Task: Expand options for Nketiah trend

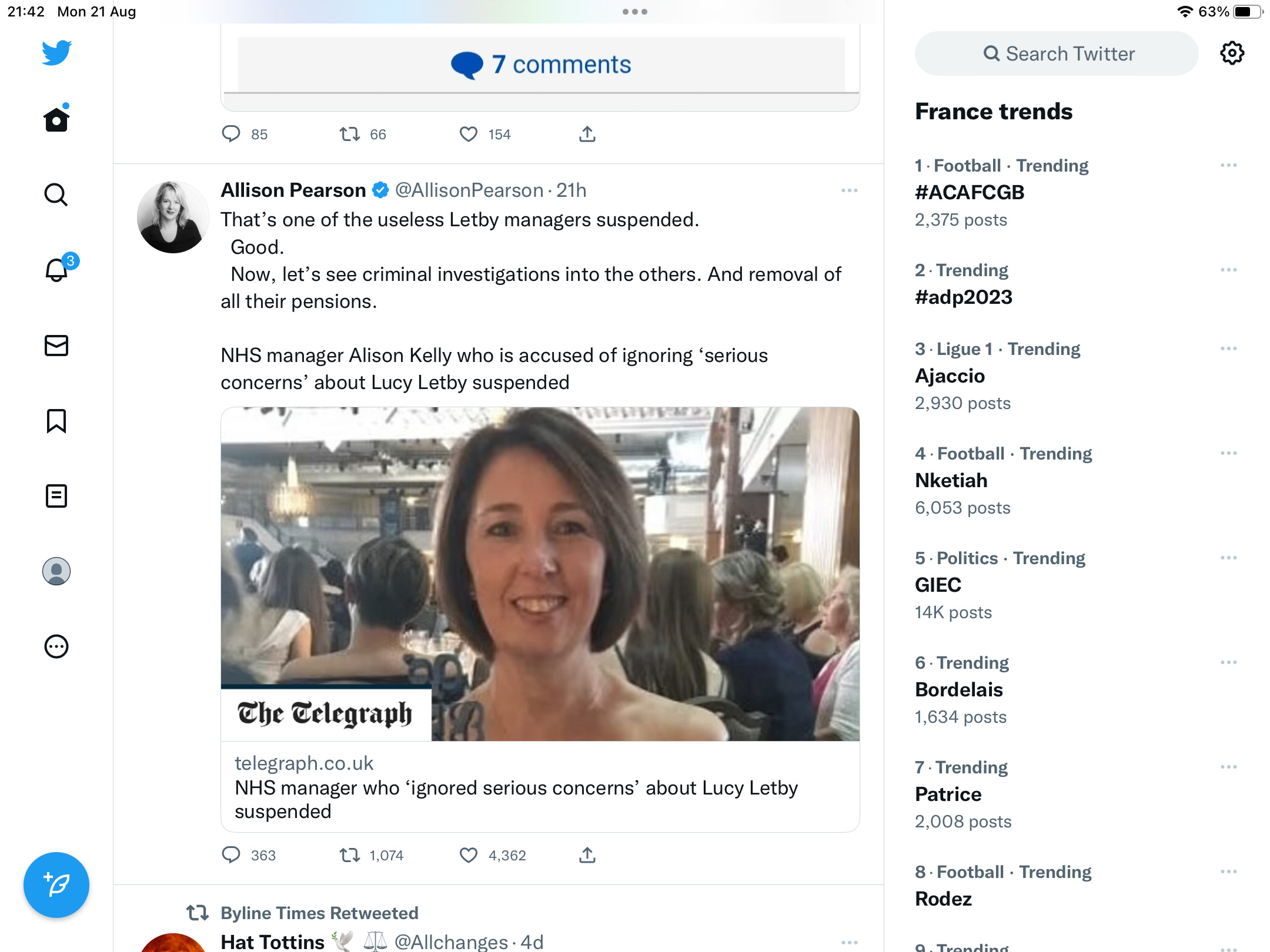Action: click(x=1228, y=454)
